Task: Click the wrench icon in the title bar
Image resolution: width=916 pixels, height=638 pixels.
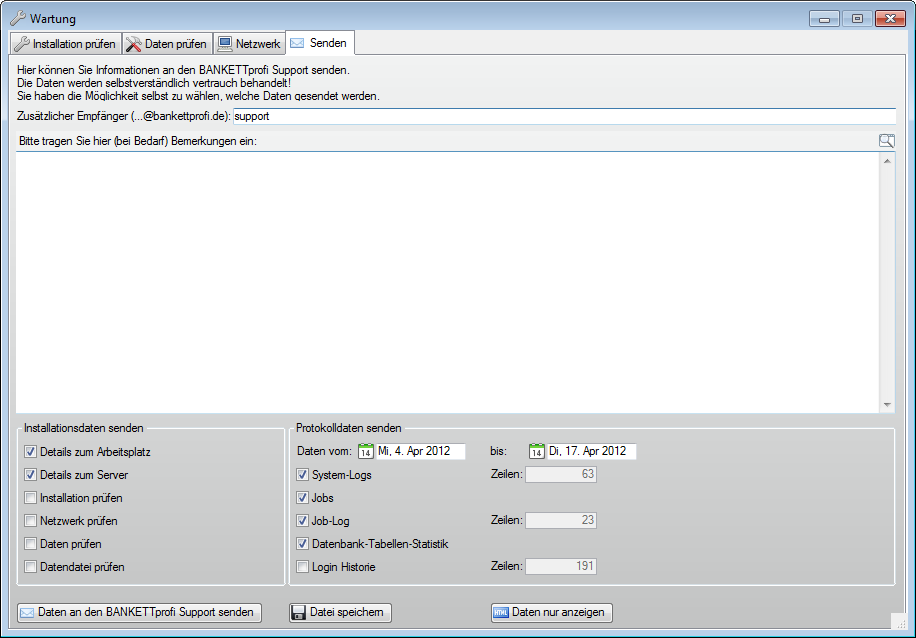Action: [17, 18]
